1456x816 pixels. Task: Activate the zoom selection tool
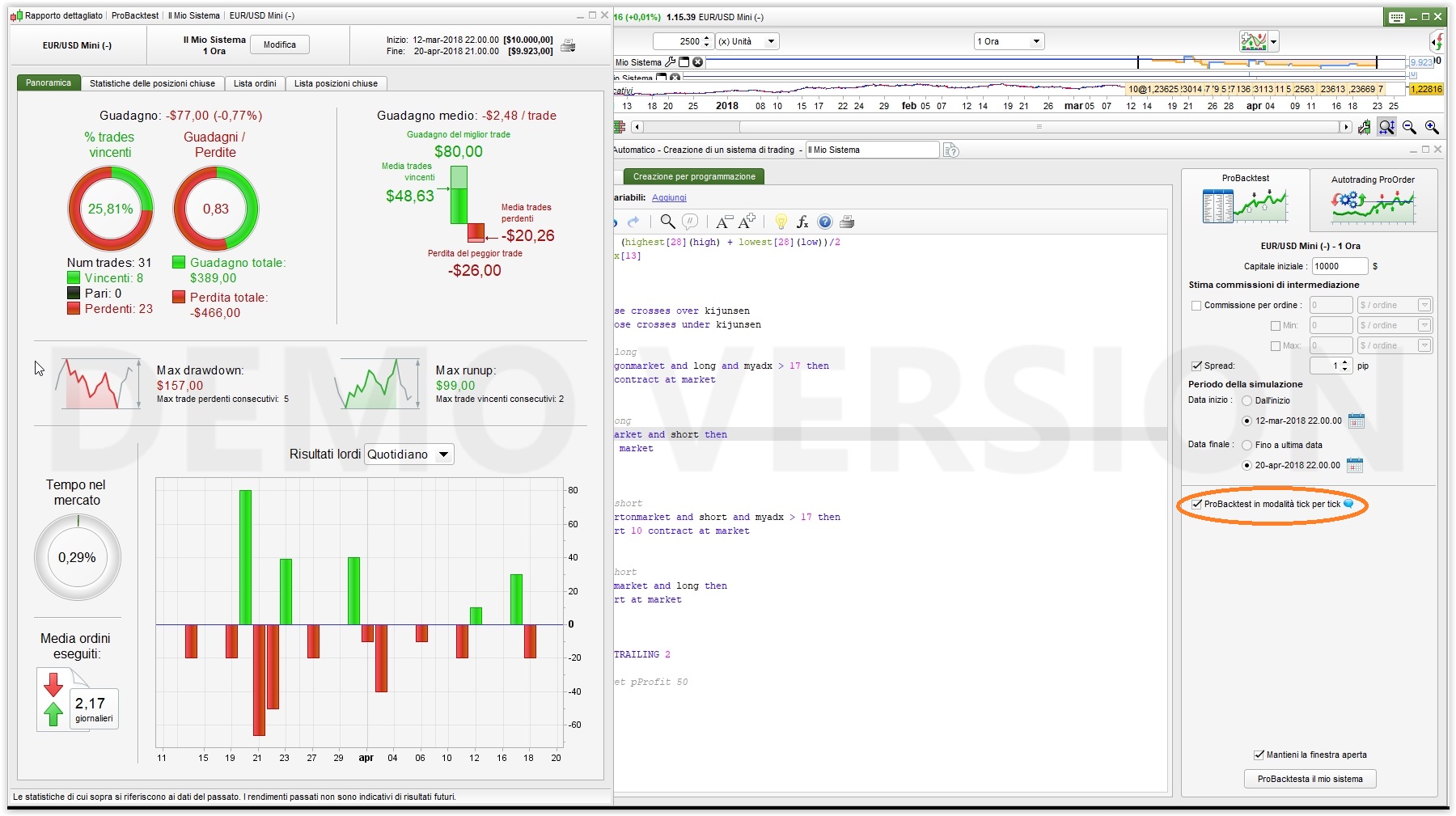[1386, 127]
